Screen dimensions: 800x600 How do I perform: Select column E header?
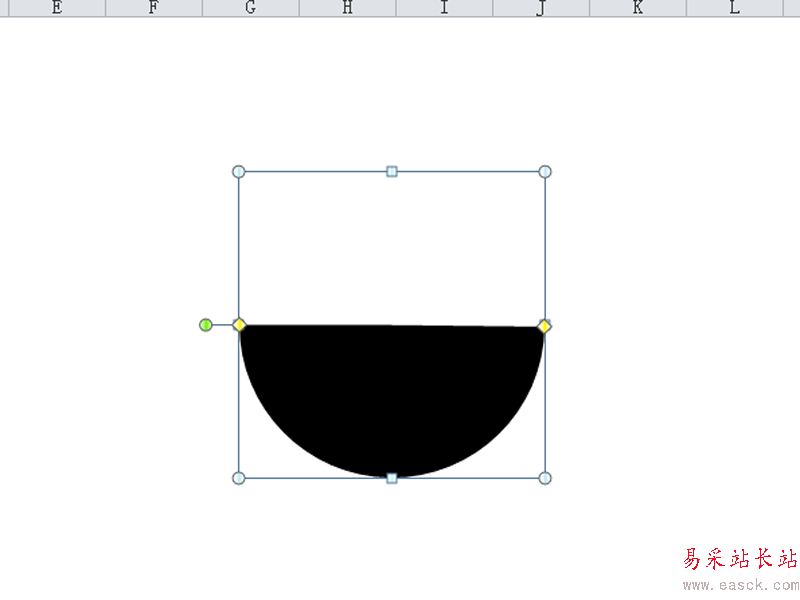[x=57, y=8]
